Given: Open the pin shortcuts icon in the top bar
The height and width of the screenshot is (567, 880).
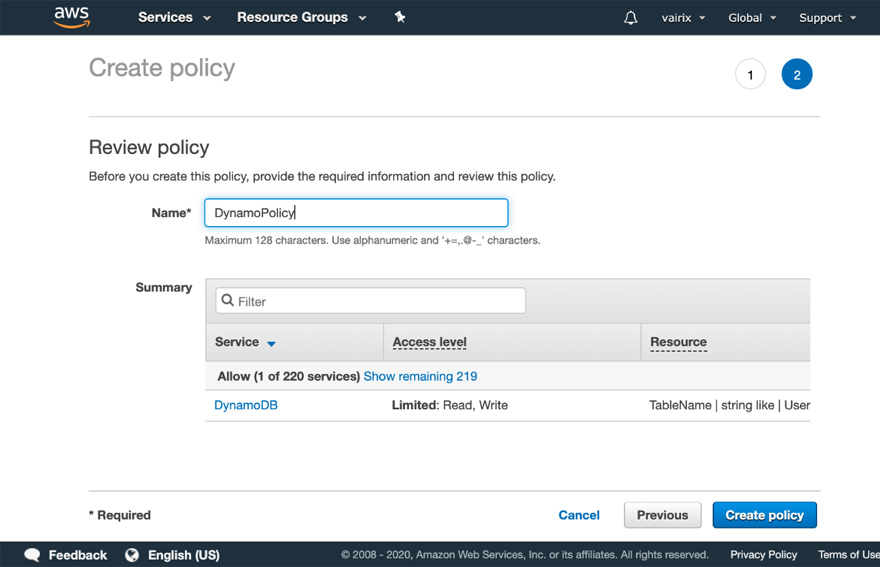Looking at the screenshot, I should point(400,17).
